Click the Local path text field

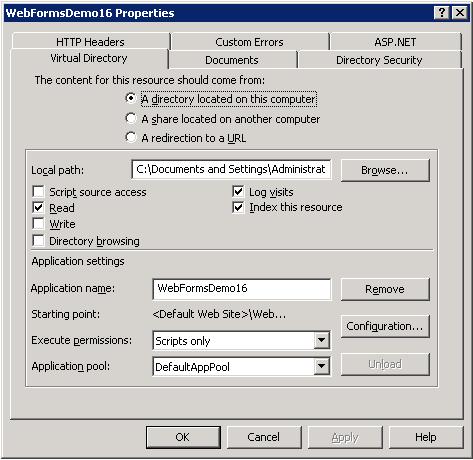pyautogui.click(x=231, y=169)
